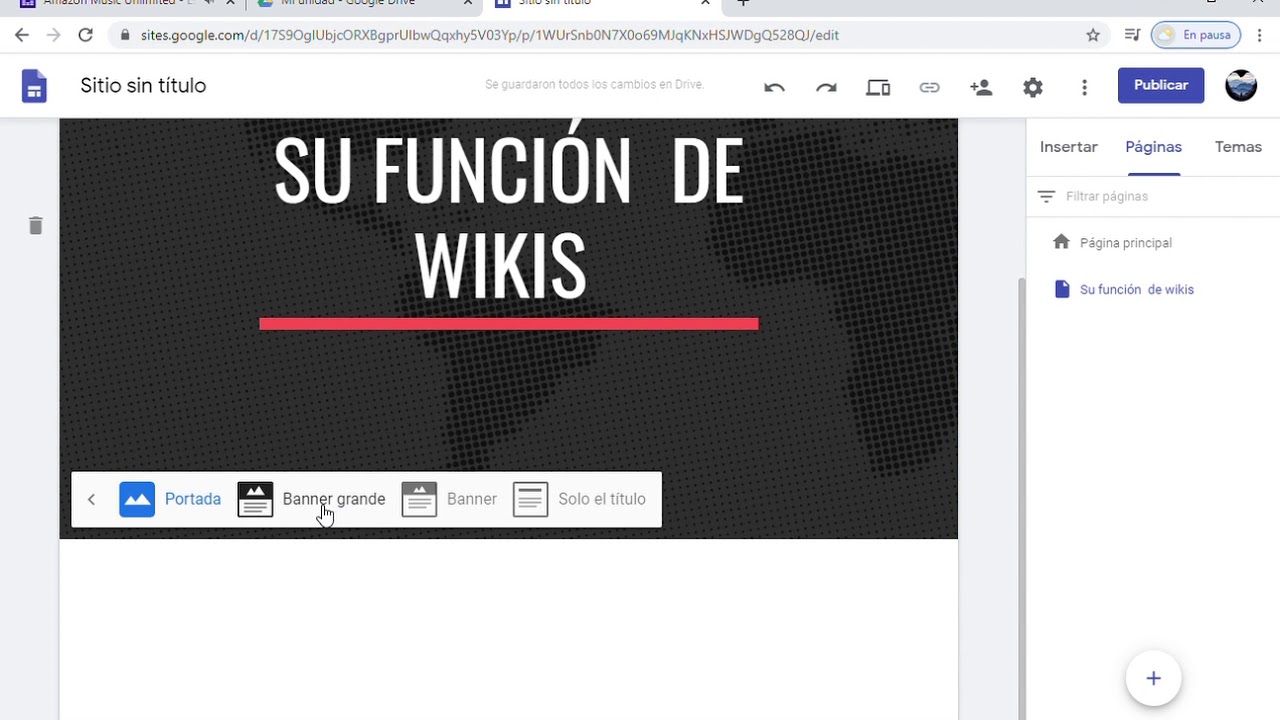Viewport: 1280px width, 720px height.
Task: Go back in browser history
Action: 22,35
